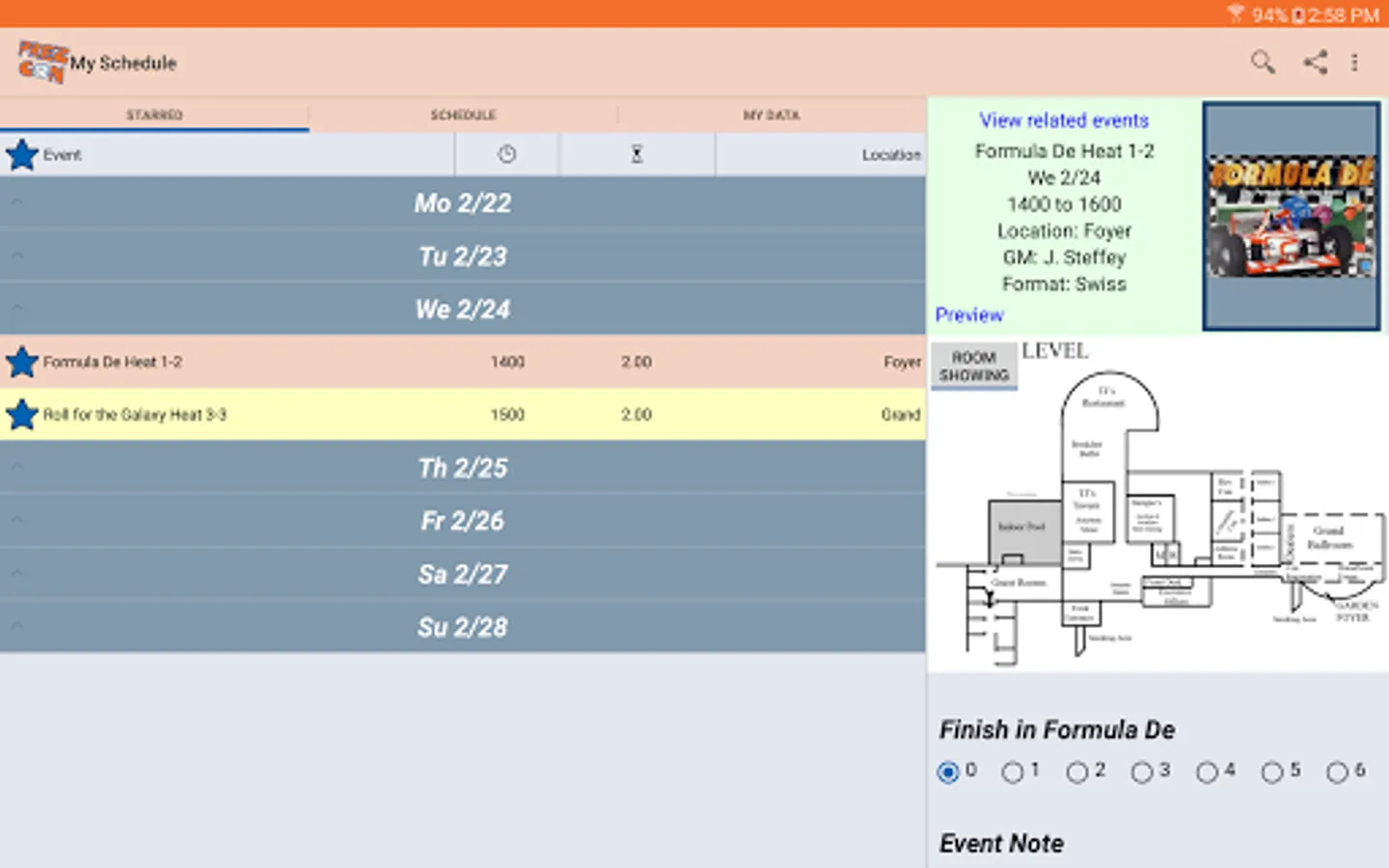The height and width of the screenshot is (868, 1389).
Task: Open the View related events link
Action: point(1064,121)
